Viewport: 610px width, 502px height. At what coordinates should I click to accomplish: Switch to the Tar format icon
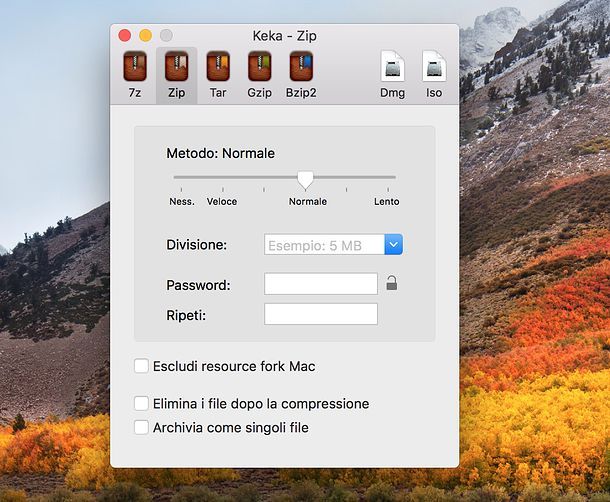coord(218,67)
